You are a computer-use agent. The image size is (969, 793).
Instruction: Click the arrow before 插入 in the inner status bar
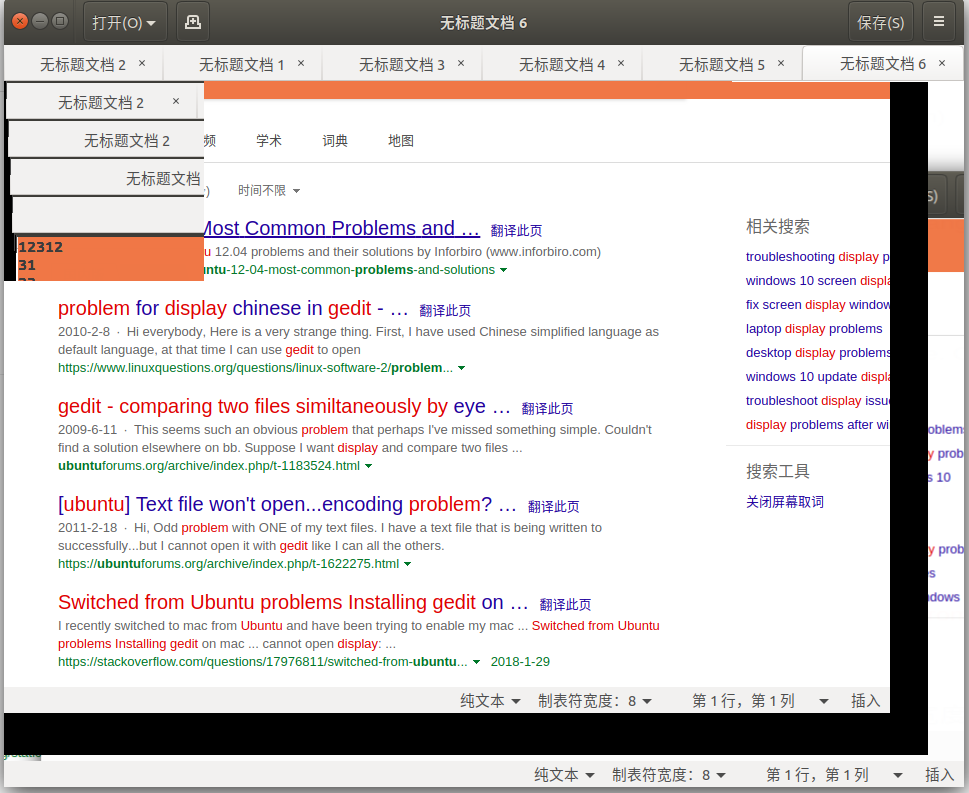(x=824, y=702)
